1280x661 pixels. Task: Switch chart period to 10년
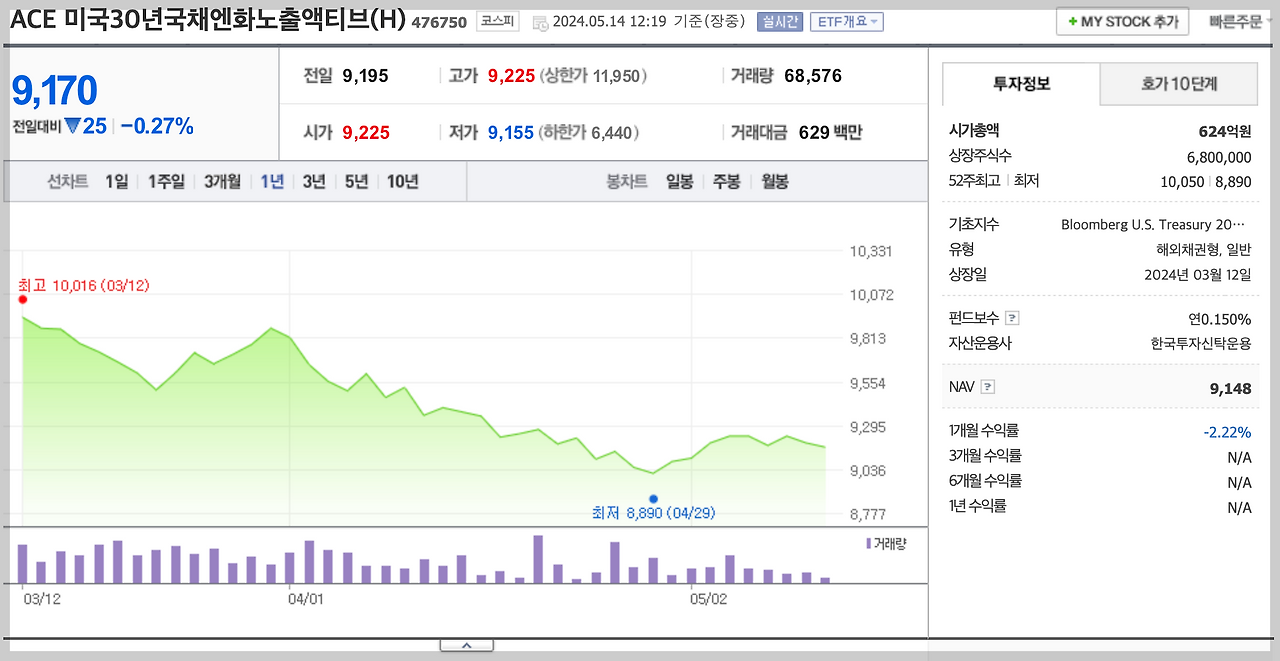click(402, 181)
